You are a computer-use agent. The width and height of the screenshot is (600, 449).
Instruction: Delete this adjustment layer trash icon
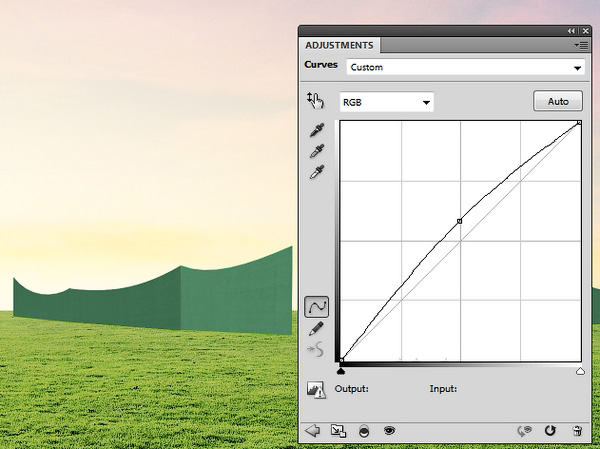[x=577, y=431]
